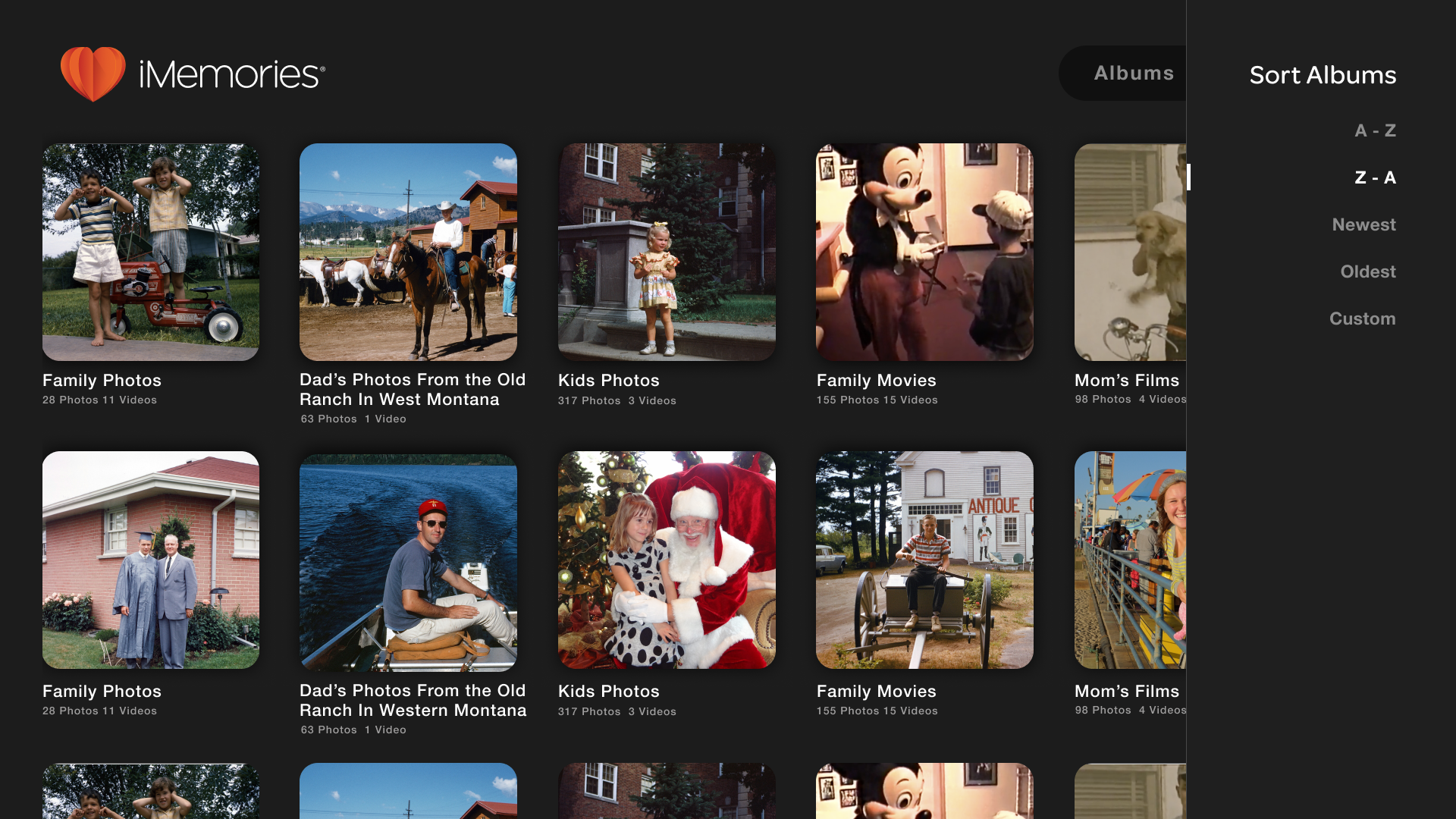
Task: Click the scroll indicator beside Z - A
Action: pos(1190,176)
